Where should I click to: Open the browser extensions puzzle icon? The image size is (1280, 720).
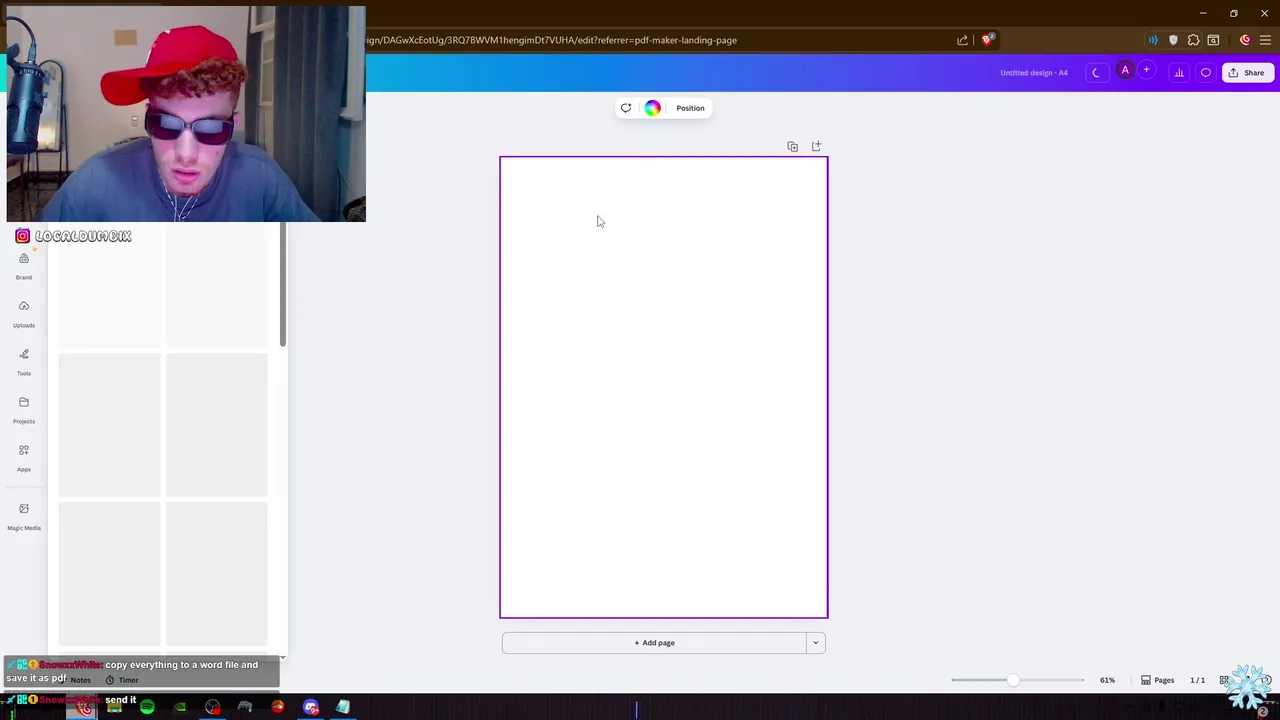click(x=1193, y=40)
